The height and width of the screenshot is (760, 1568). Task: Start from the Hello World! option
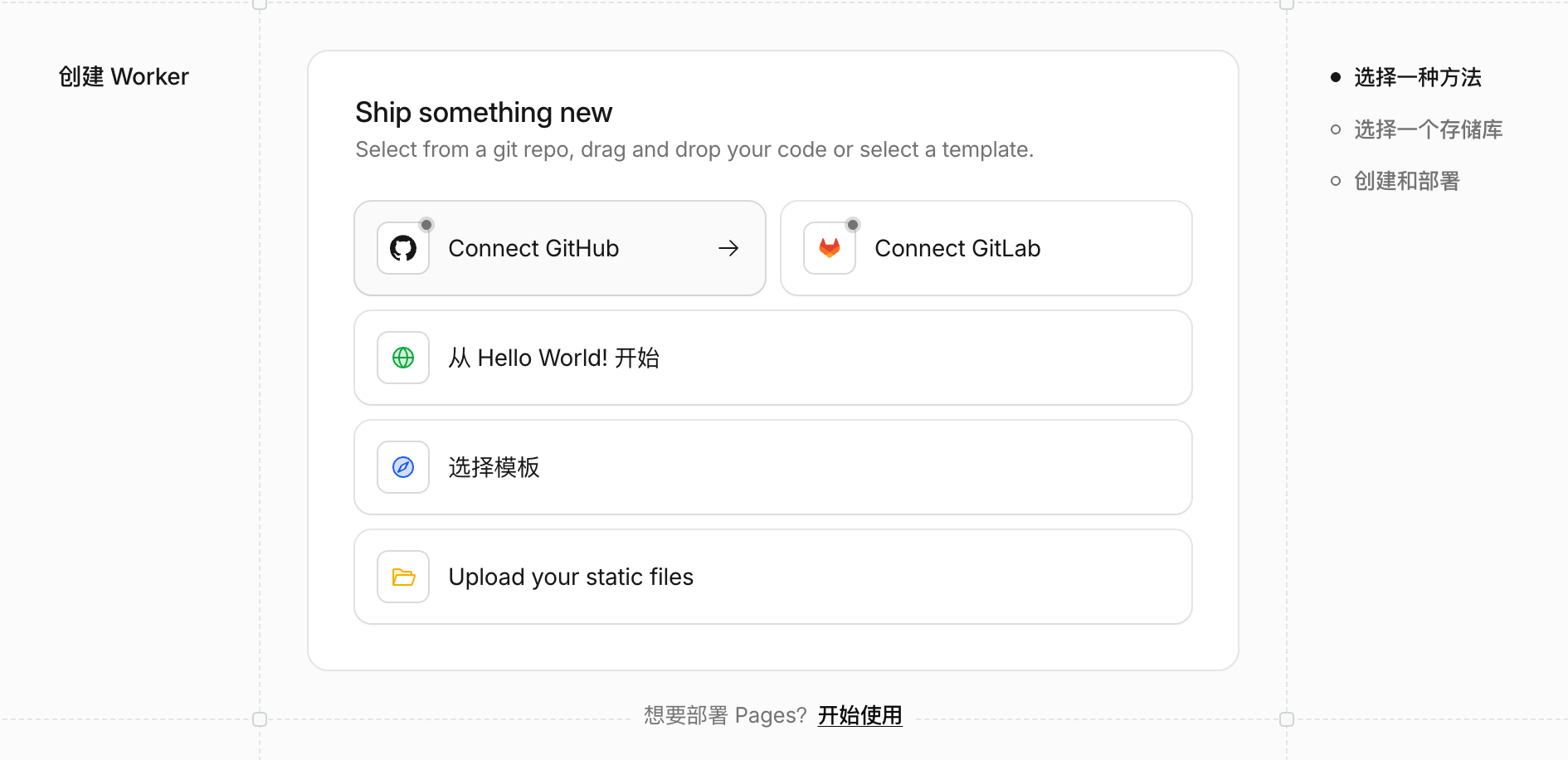point(773,358)
